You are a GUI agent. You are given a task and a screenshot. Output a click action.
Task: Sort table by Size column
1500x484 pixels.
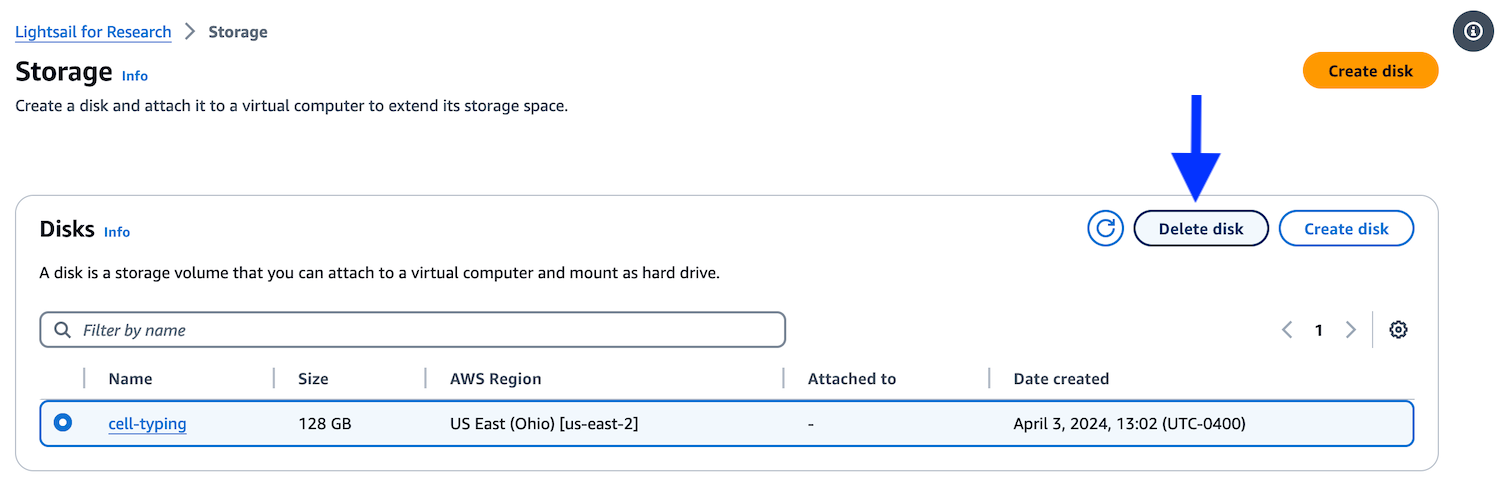(x=313, y=379)
